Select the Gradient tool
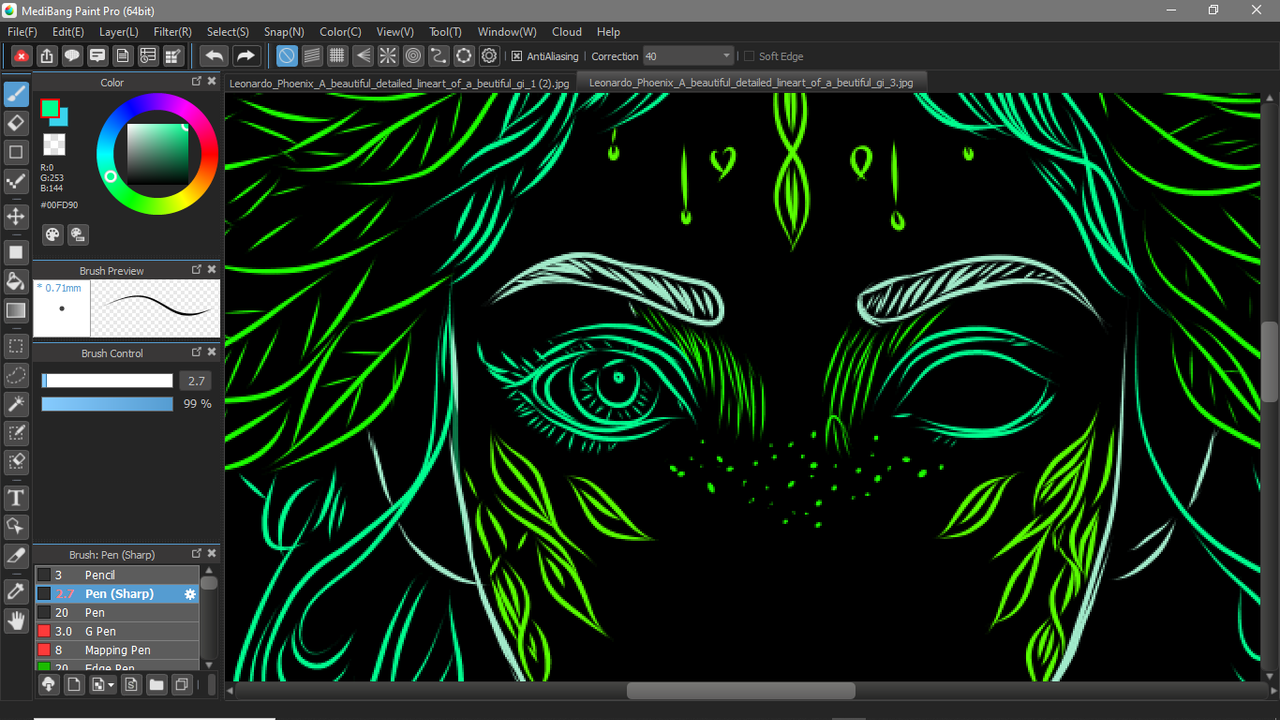The width and height of the screenshot is (1280, 720). (x=16, y=310)
